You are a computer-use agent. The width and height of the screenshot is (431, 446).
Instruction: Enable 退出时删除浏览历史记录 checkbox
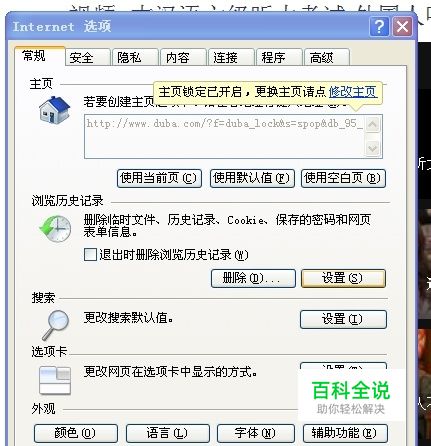pyautogui.click(x=90, y=255)
